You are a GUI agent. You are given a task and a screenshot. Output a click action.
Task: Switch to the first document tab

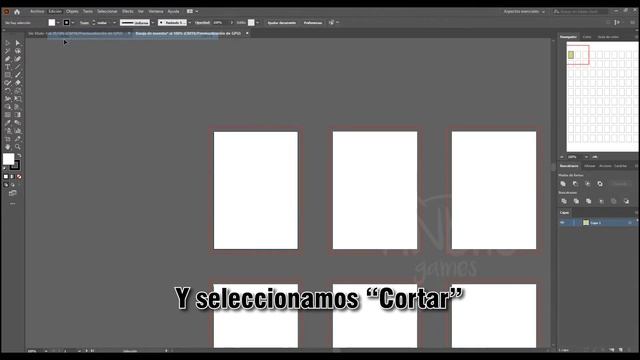pos(78,33)
